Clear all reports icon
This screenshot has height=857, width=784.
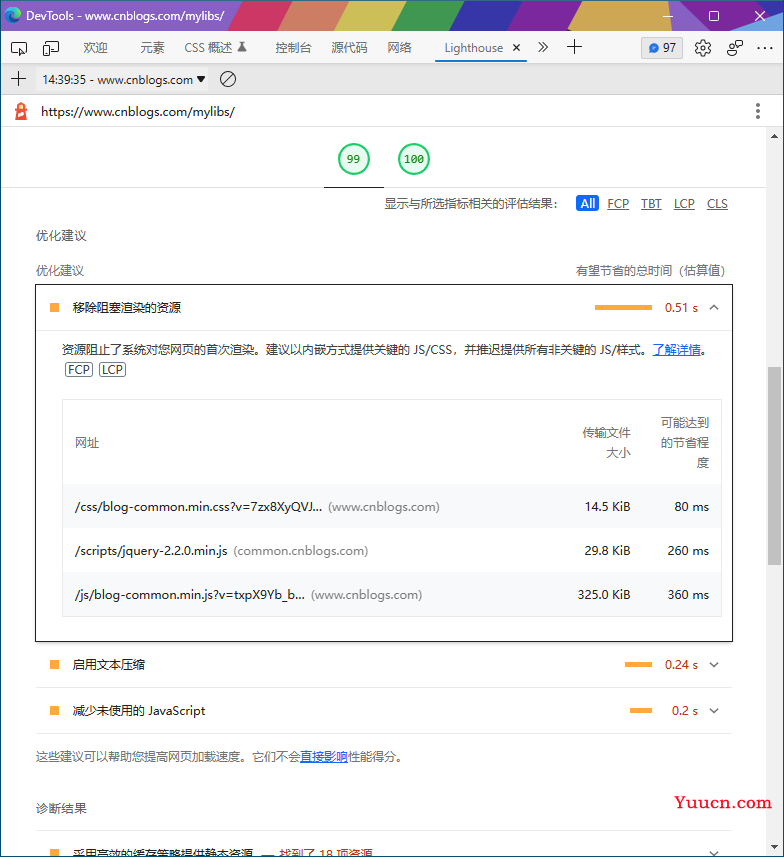tap(228, 79)
